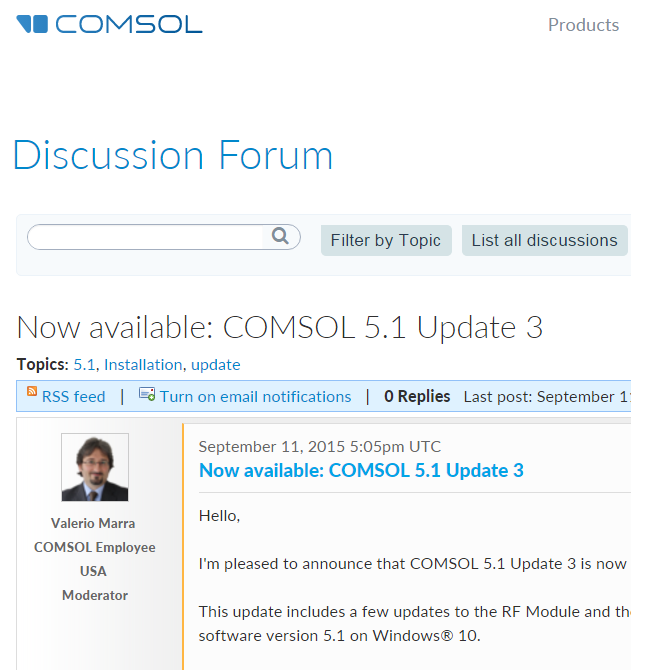Click the thread heading above Topics
647x670 pixels.
(280, 327)
